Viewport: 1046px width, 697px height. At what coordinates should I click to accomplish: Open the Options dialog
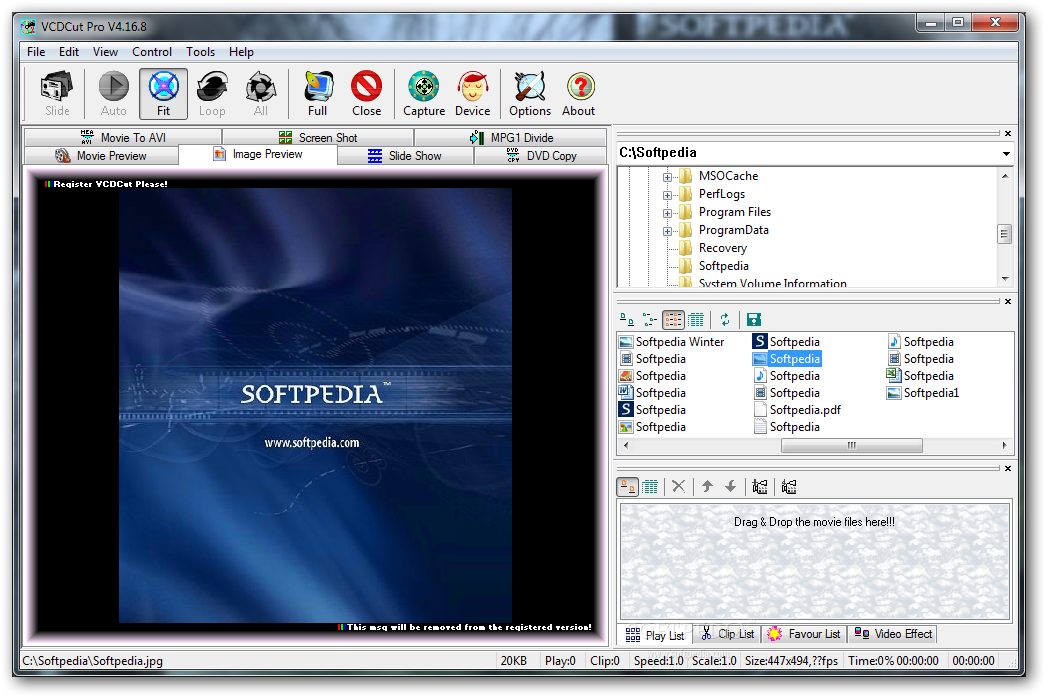530,94
